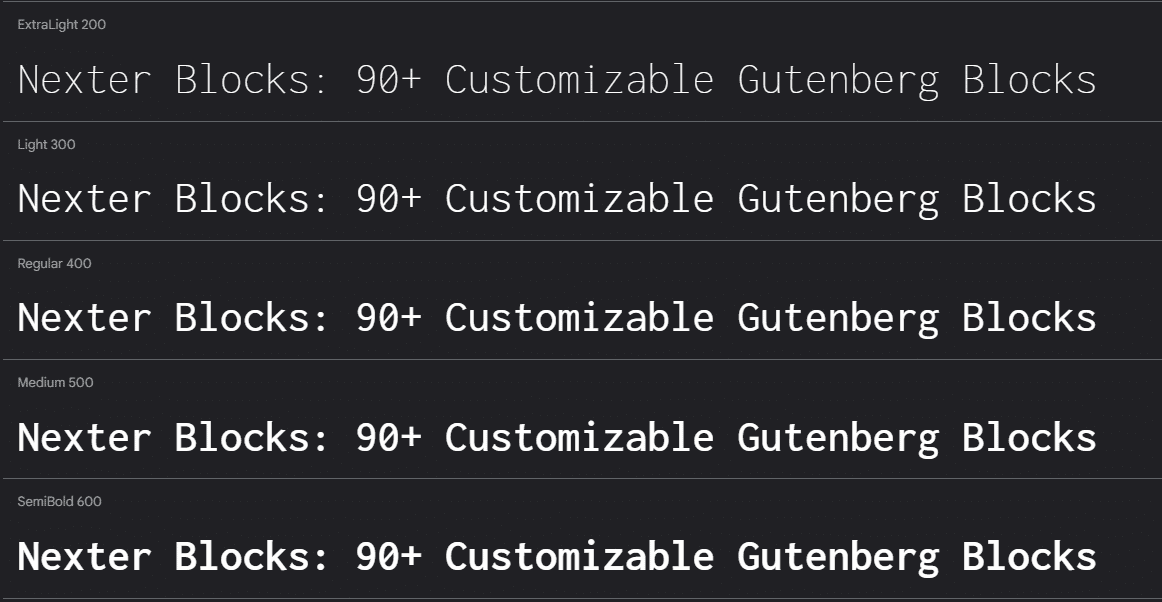Click "Nexter" in the SemiBold 600 preview
1162x602 pixels.
point(84,556)
